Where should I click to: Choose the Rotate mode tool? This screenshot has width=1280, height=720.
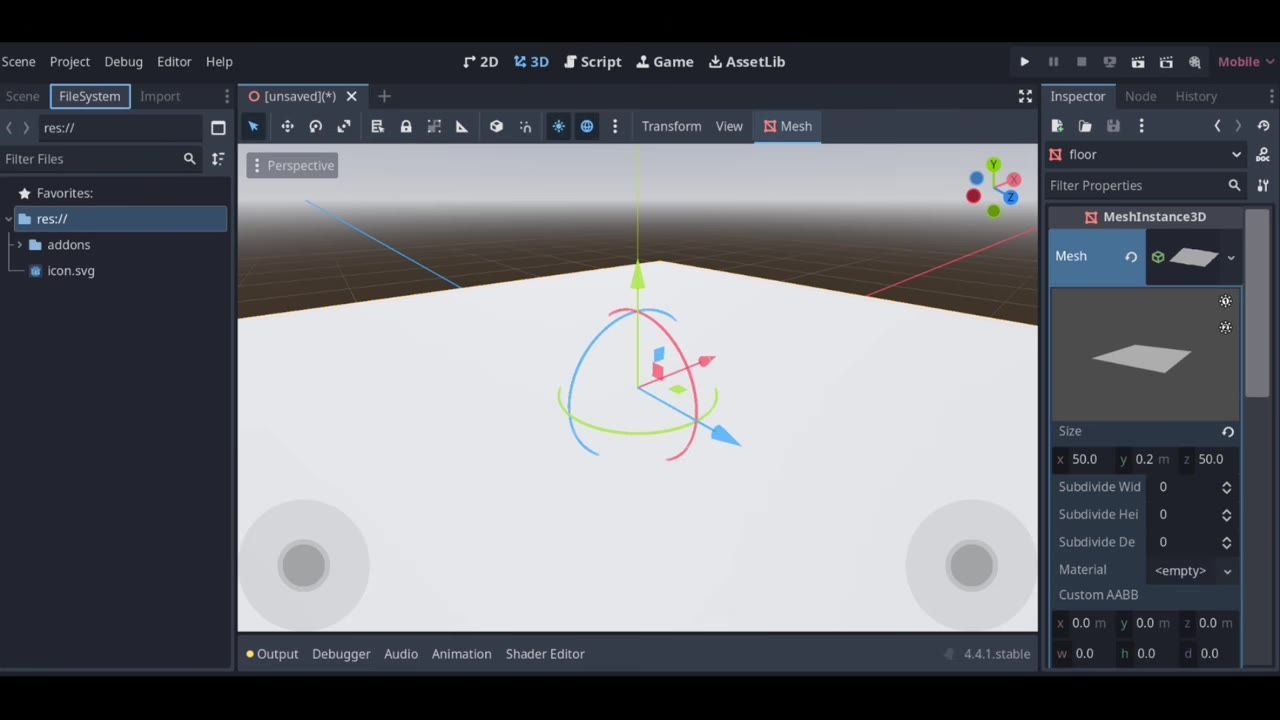coord(316,126)
